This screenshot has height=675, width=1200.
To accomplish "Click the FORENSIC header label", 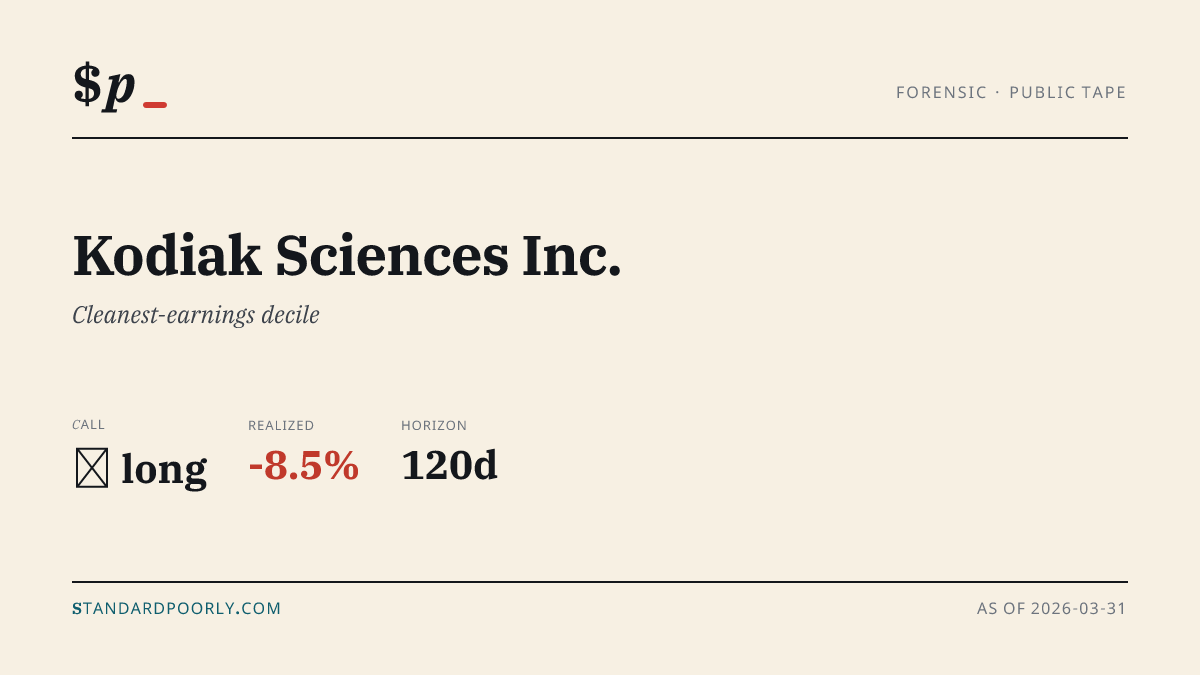I will pos(941,93).
